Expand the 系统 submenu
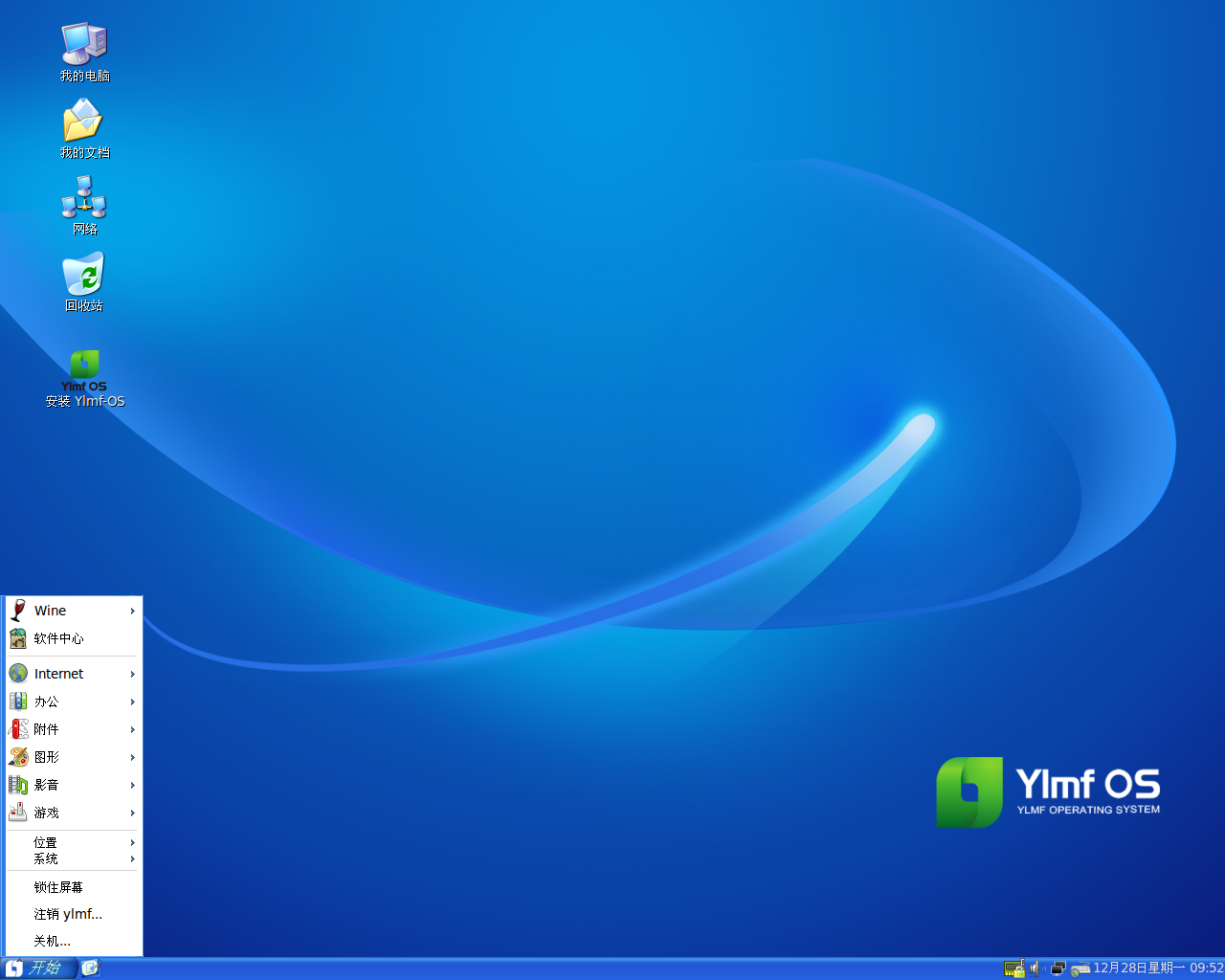Screen dimensions: 1225x980 74,858
